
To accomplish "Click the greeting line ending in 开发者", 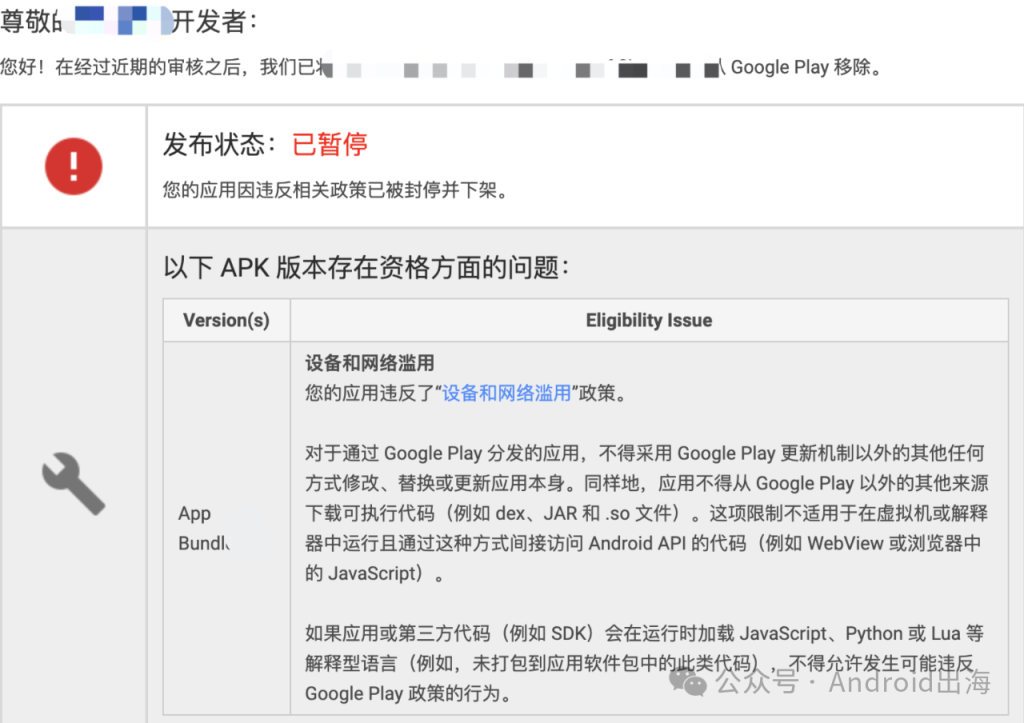I will point(129,21).
